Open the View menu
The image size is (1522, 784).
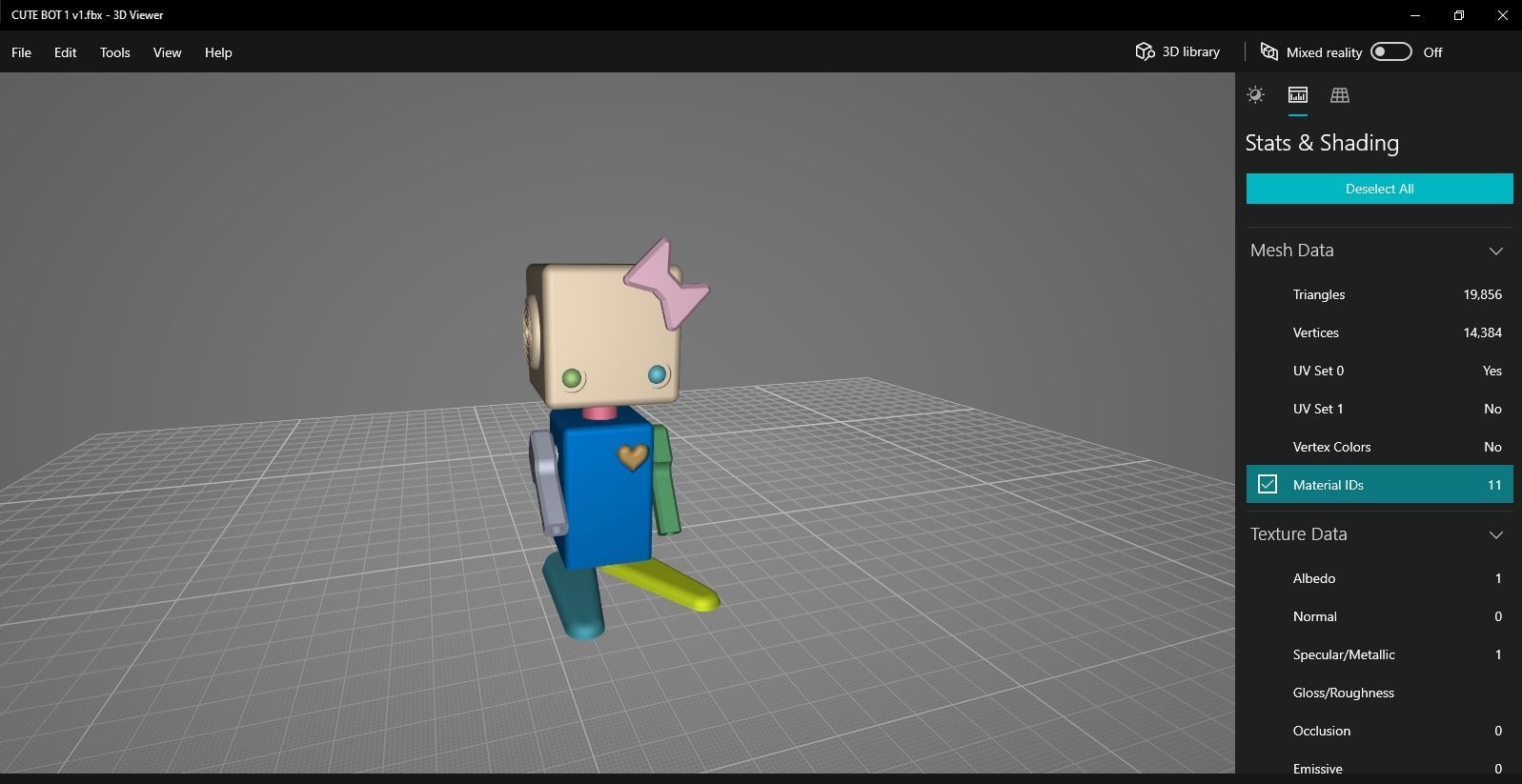pos(167,52)
